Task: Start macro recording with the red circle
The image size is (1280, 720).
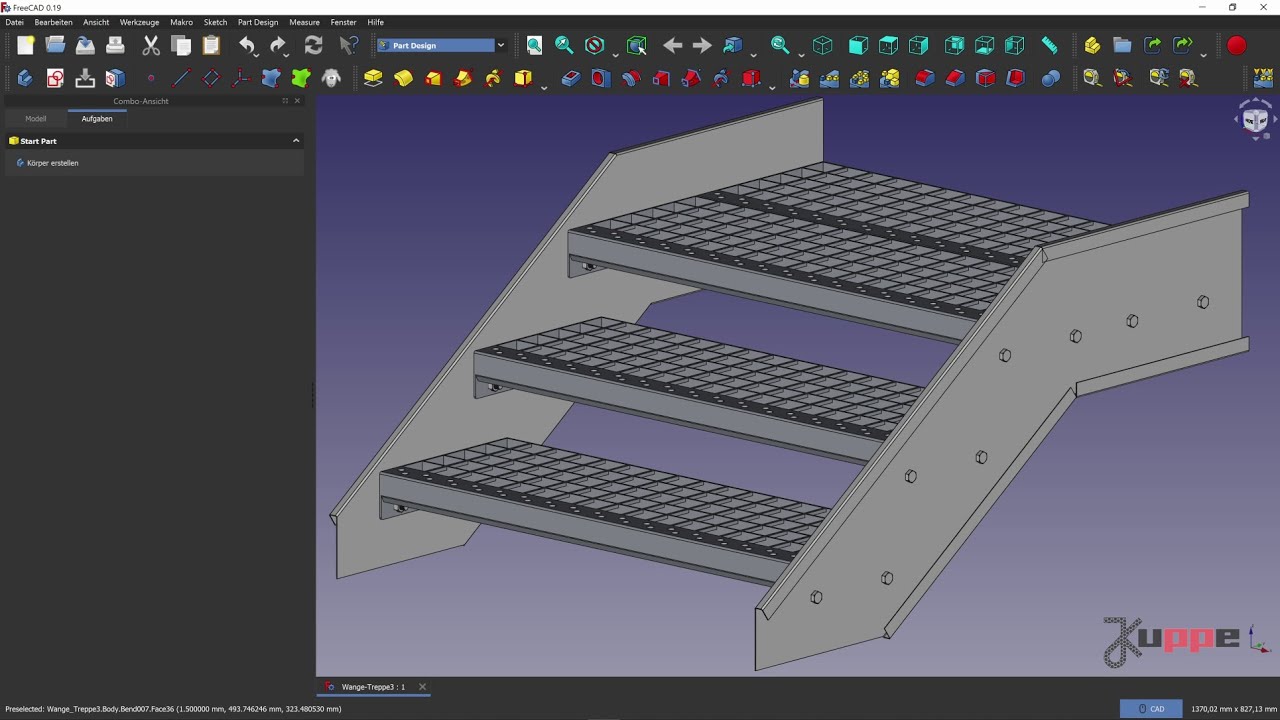Action: (1237, 45)
